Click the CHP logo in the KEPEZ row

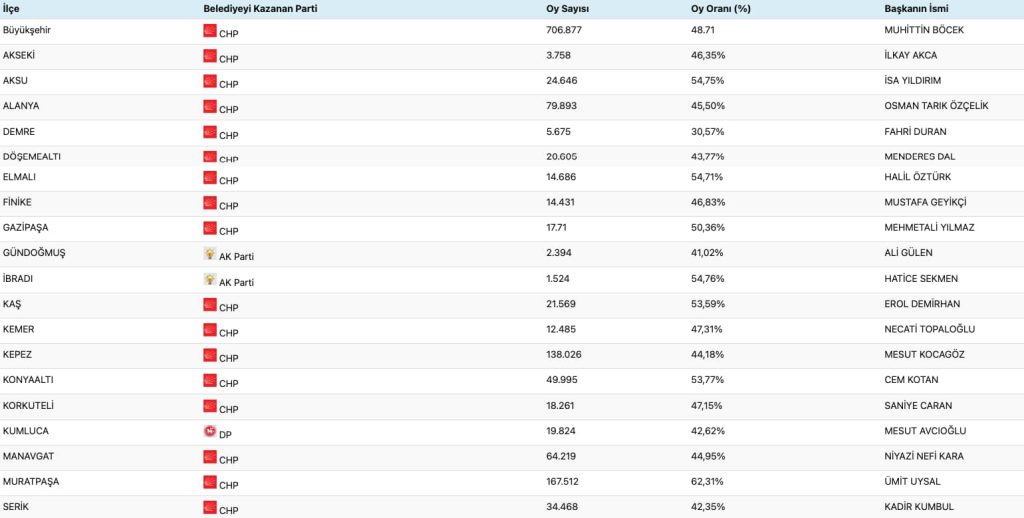pos(210,356)
